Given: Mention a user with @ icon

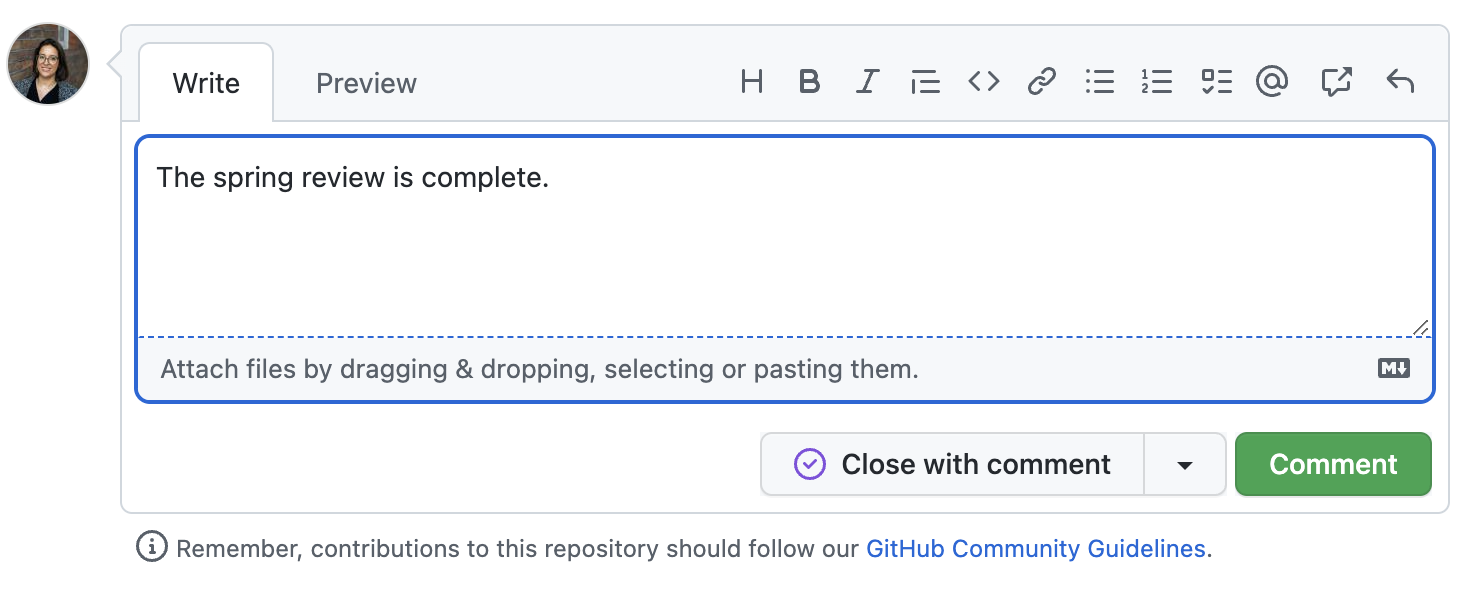Looking at the screenshot, I should click(1272, 82).
